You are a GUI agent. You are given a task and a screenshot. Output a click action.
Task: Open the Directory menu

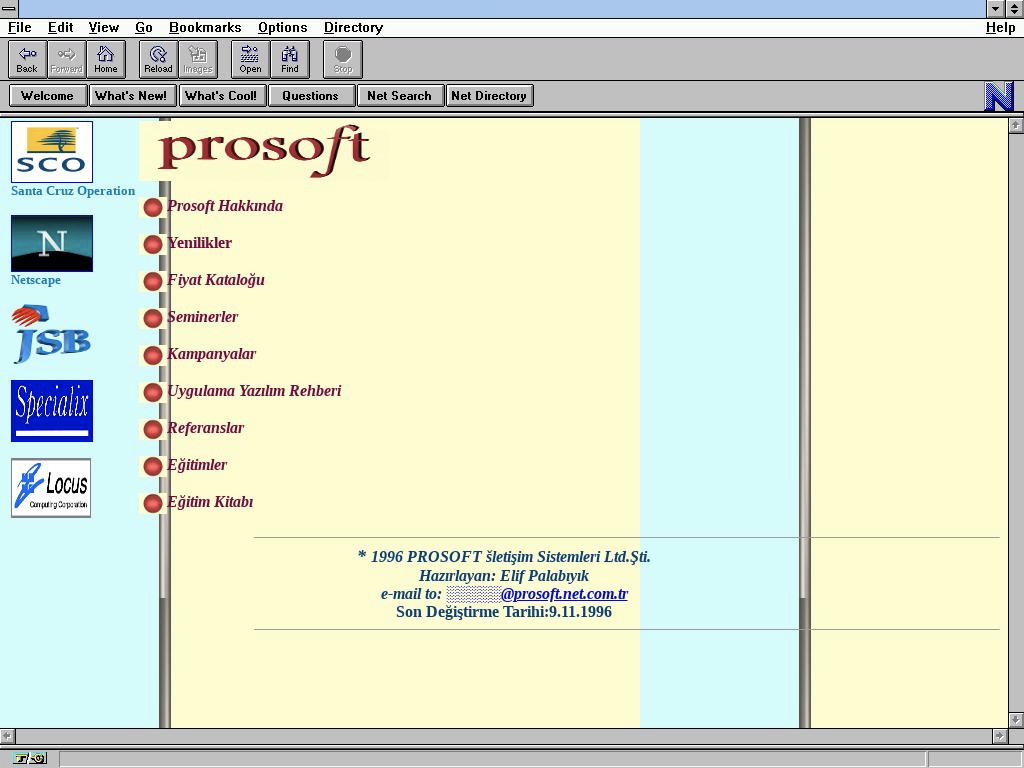point(353,28)
